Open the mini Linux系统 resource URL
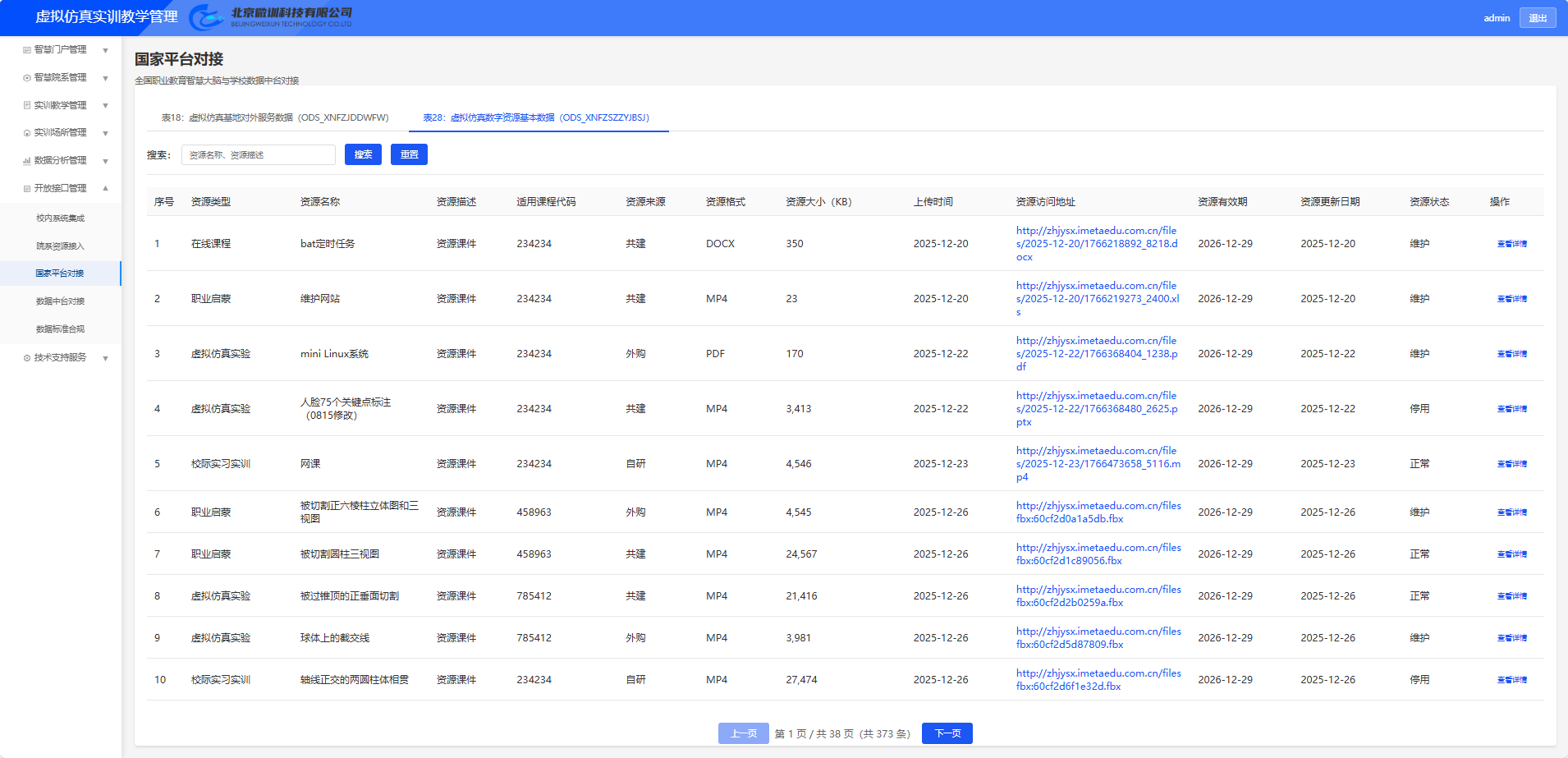The image size is (1568, 758). [1096, 354]
